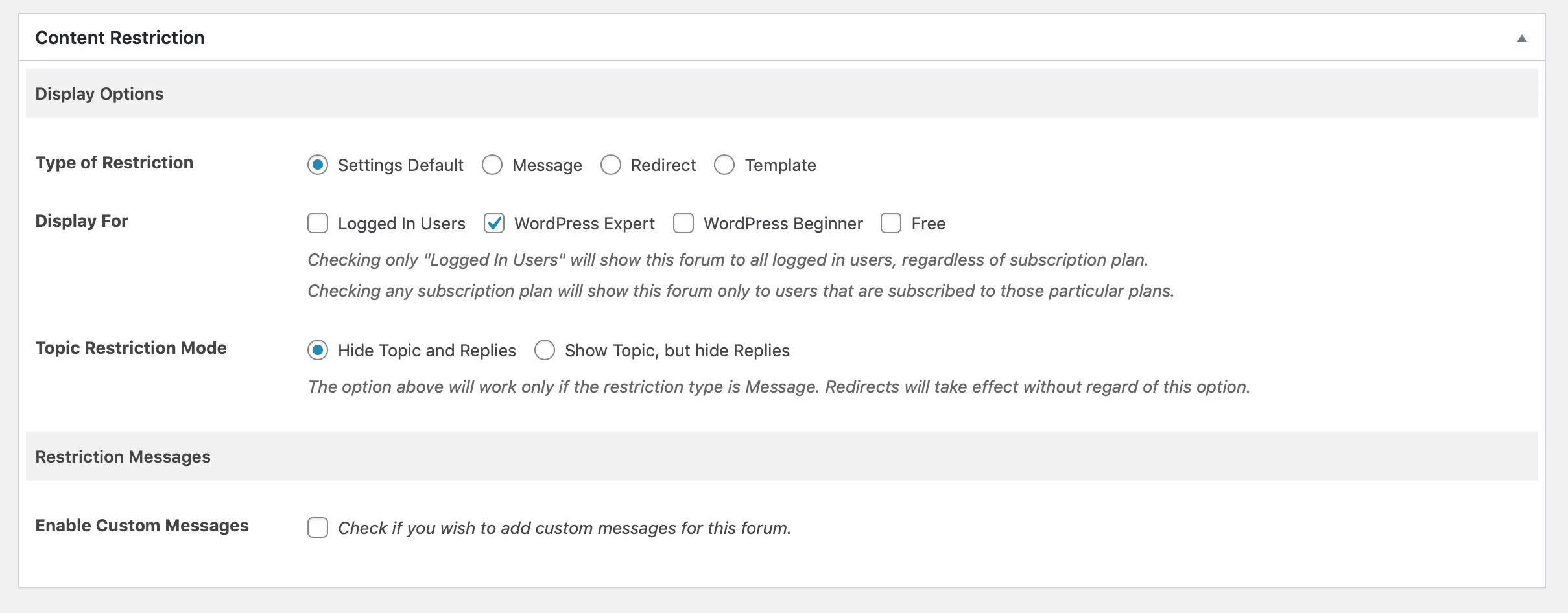Pick the Template restriction type

click(724, 165)
